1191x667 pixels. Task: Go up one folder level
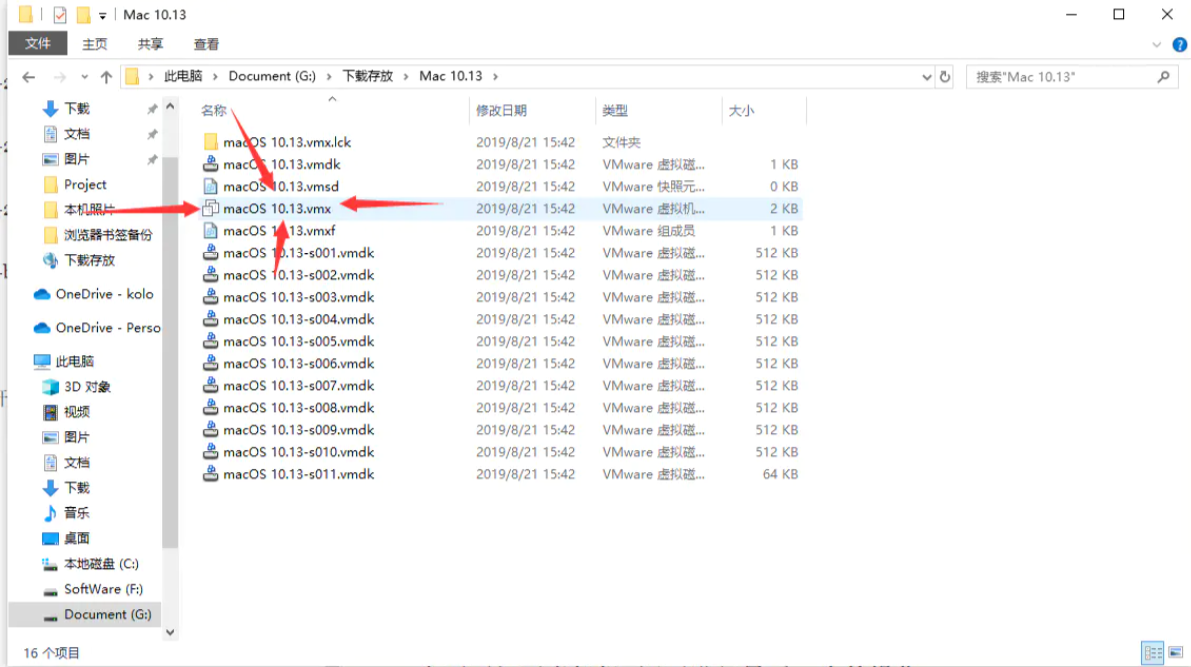[x=106, y=77]
